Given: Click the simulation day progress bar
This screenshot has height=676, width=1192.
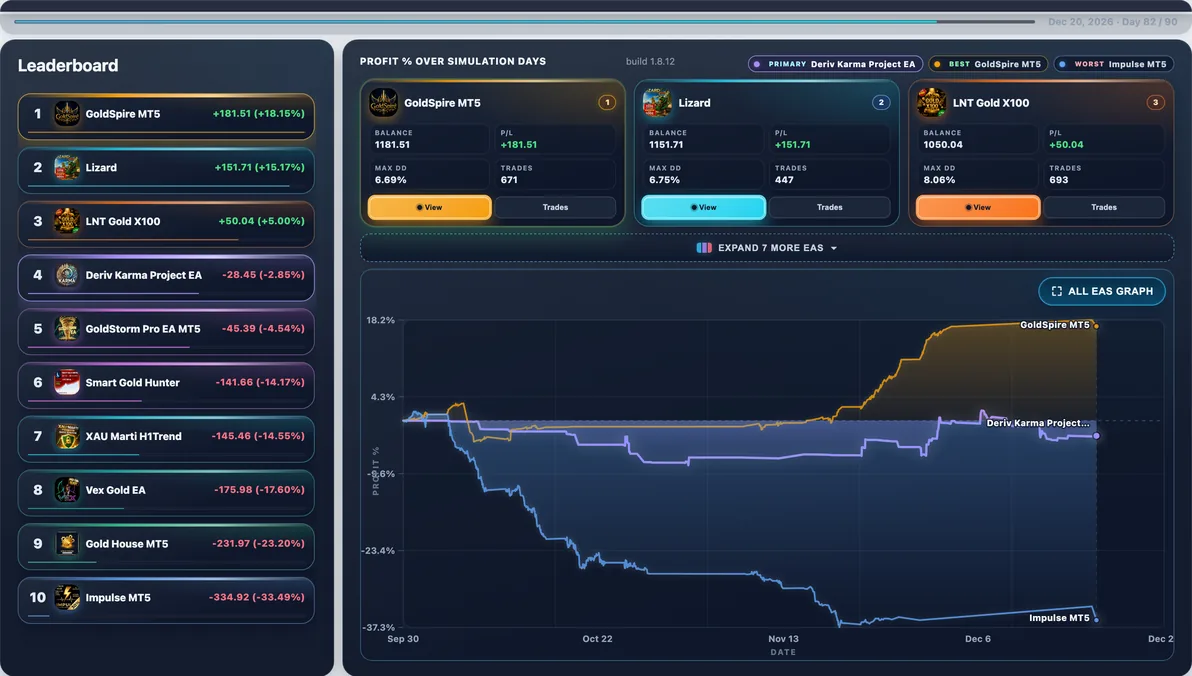Looking at the screenshot, I should pos(525,21).
